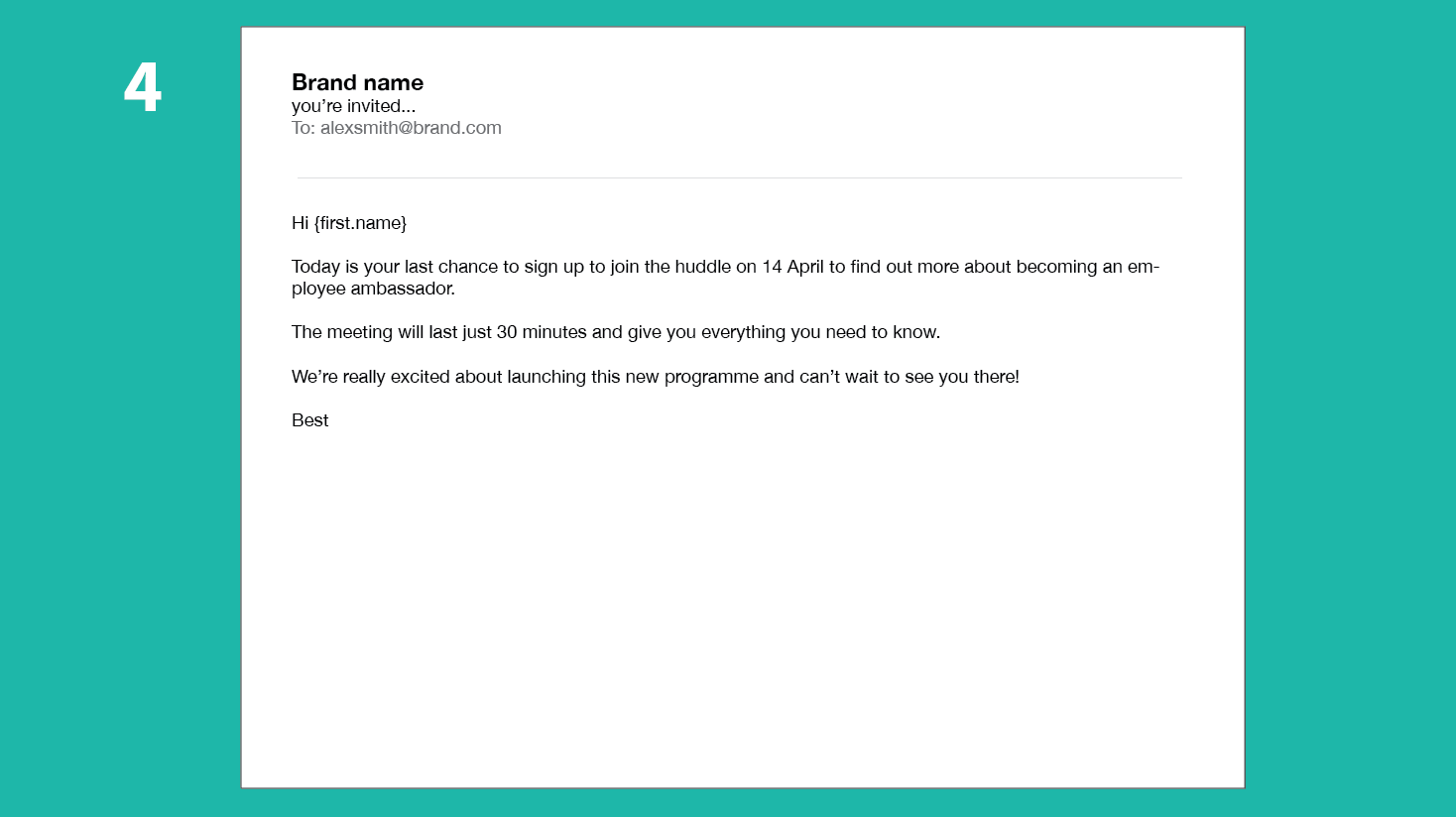Image resolution: width=1456 pixels, height=817 pixels.
Task: Click the "30 minutes" text
Action: (542, 332)
